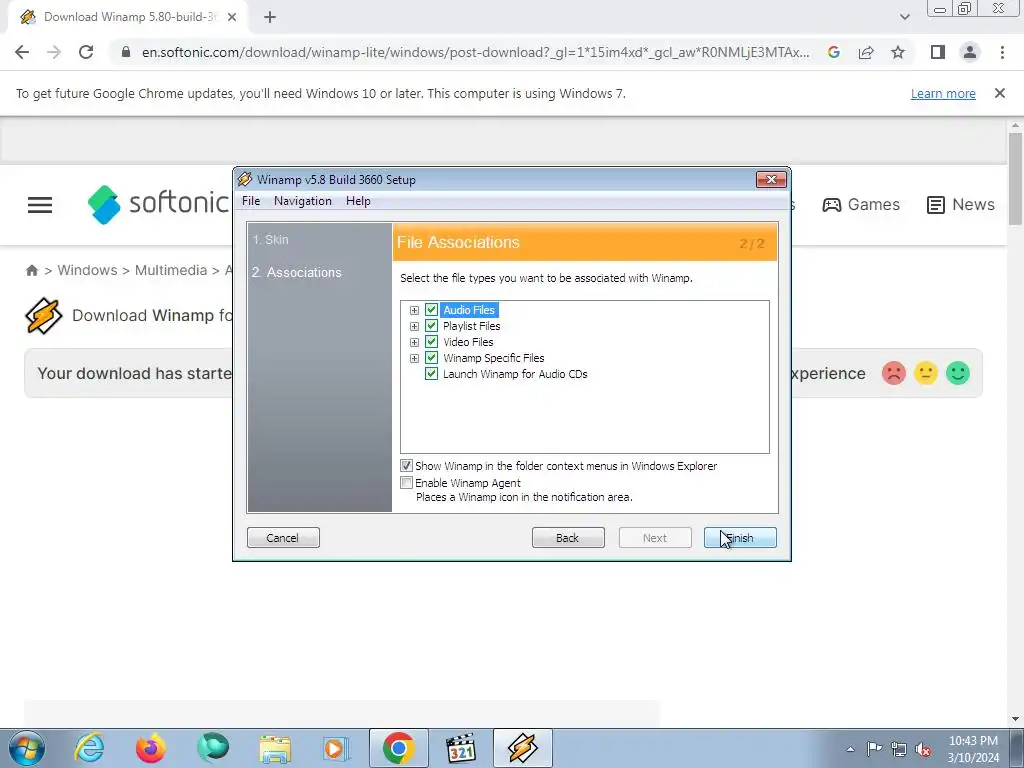This screenshot has height=768, width=1024.
Task: Open the Games section on Softonic
Action: 861,204
